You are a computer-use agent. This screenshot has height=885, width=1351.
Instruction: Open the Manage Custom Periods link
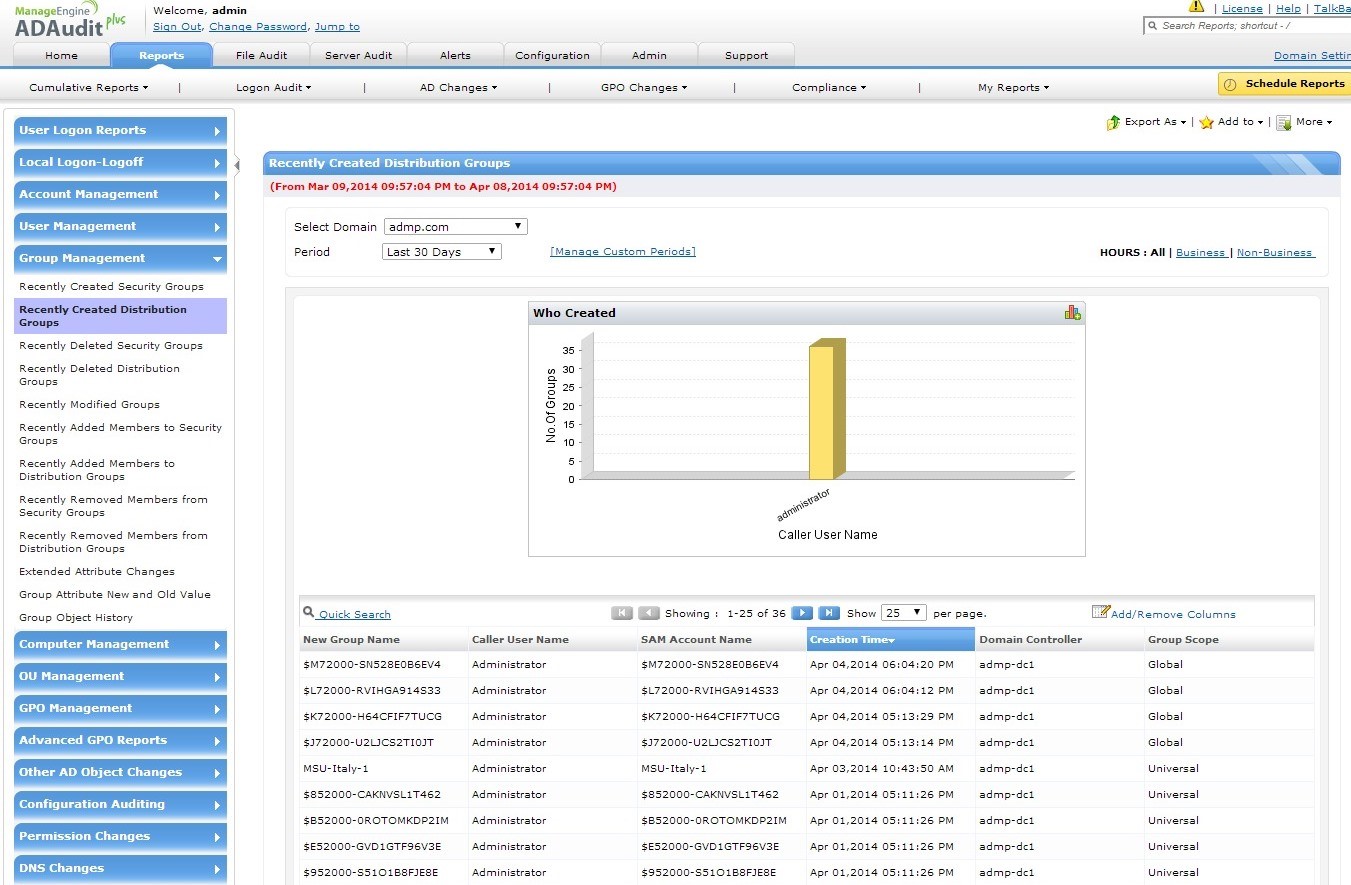(622, 252)
